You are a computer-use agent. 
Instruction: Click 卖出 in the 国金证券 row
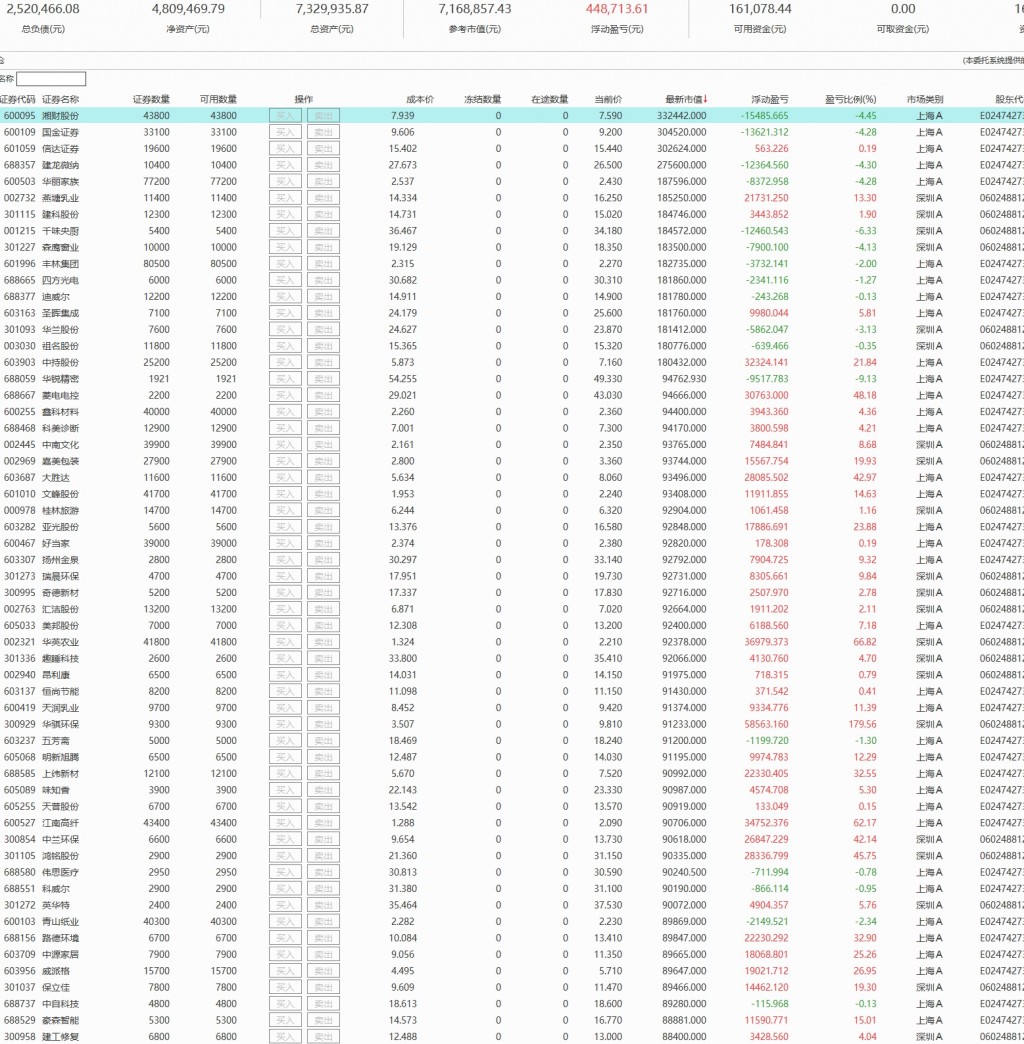coord(324,132)
